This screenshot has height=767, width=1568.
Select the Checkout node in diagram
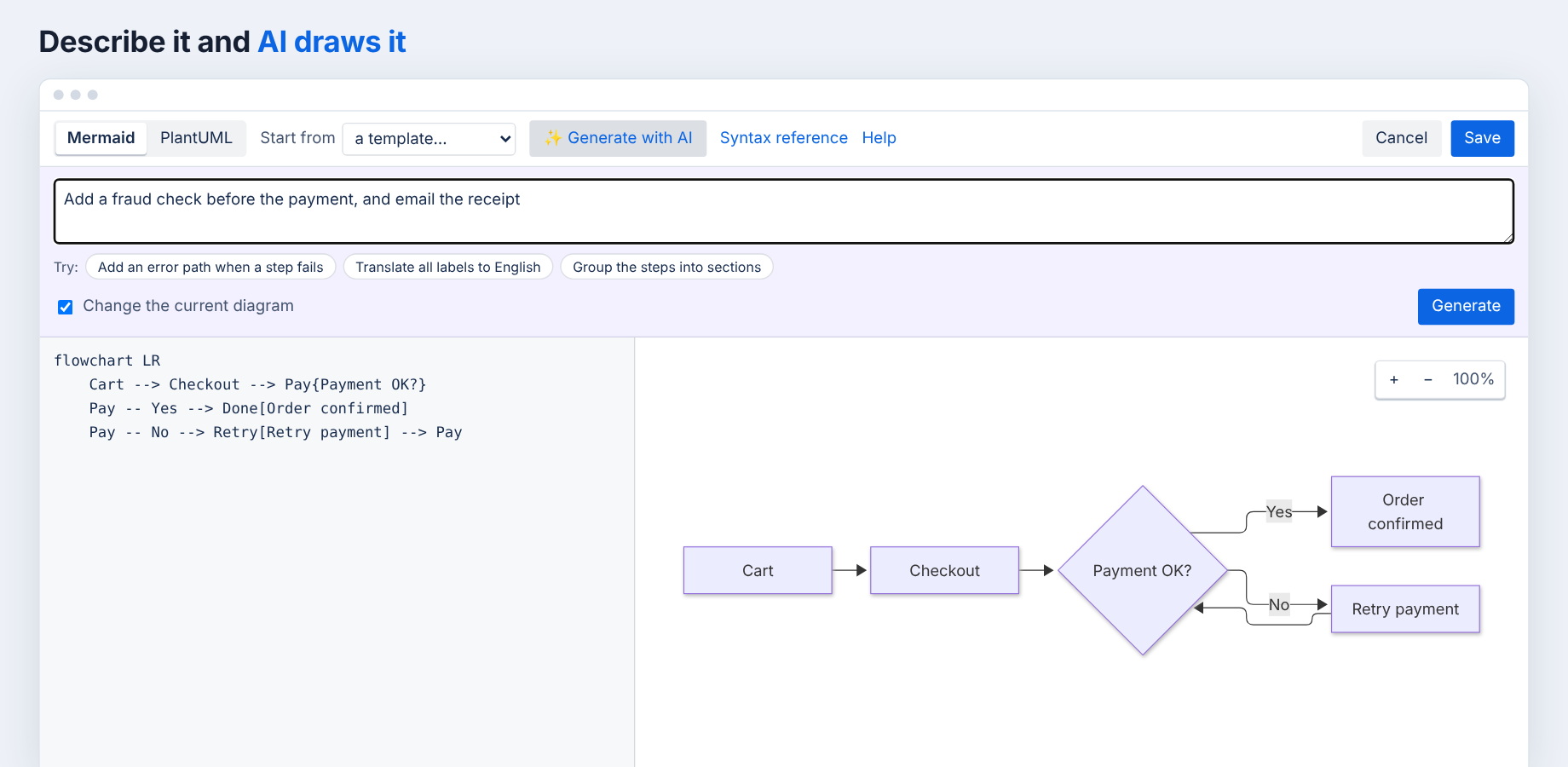(944, 570)
